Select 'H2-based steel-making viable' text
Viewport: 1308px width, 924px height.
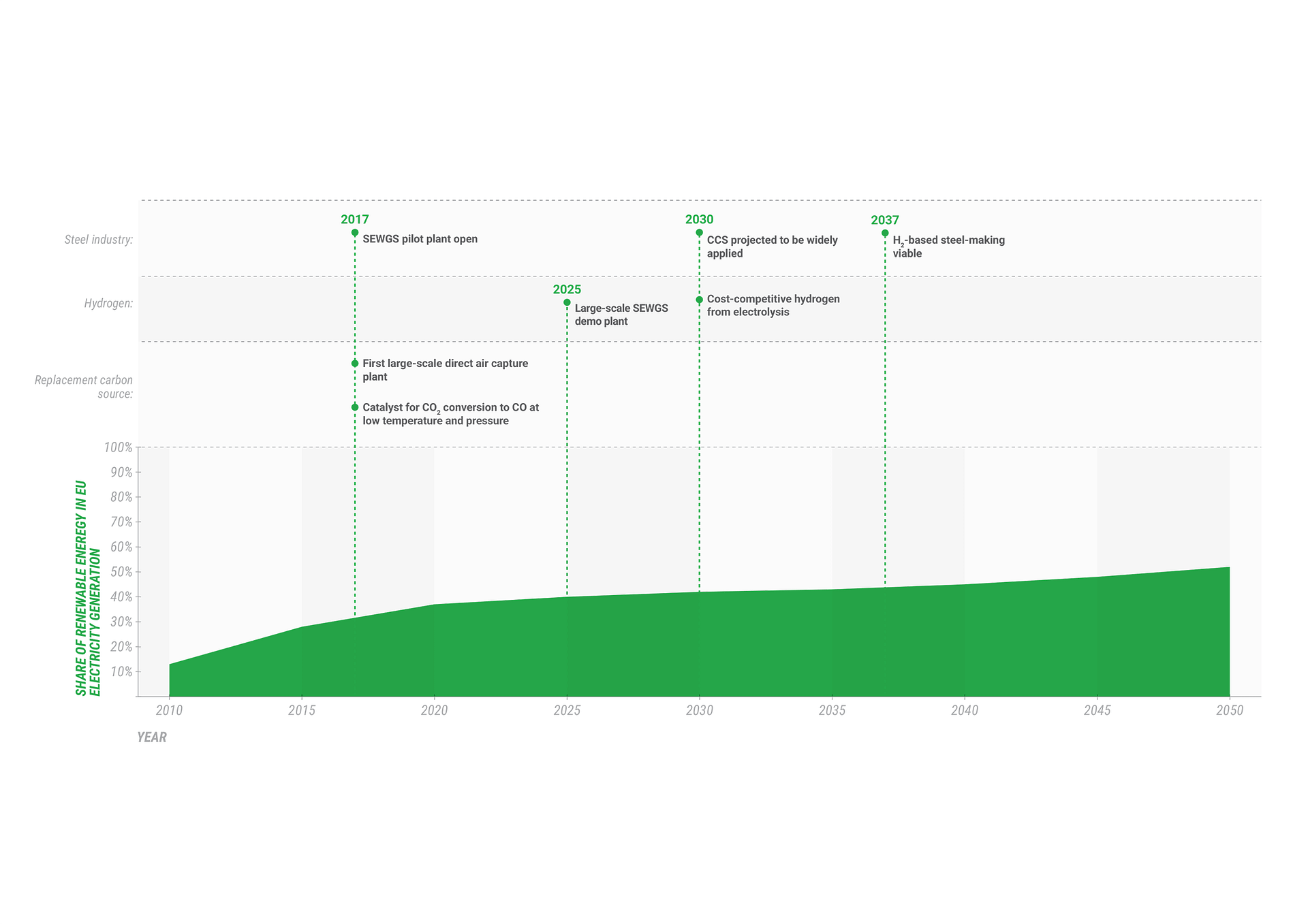click(x=948, y=246)
